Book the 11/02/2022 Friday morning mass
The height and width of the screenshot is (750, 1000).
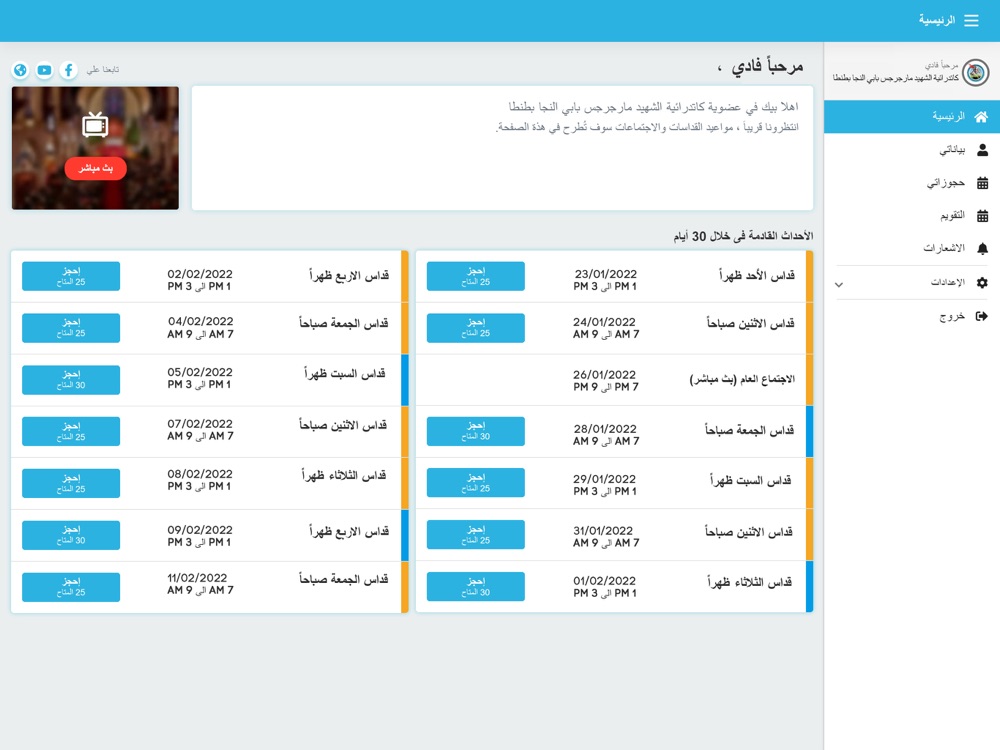(x=71, y=587)
